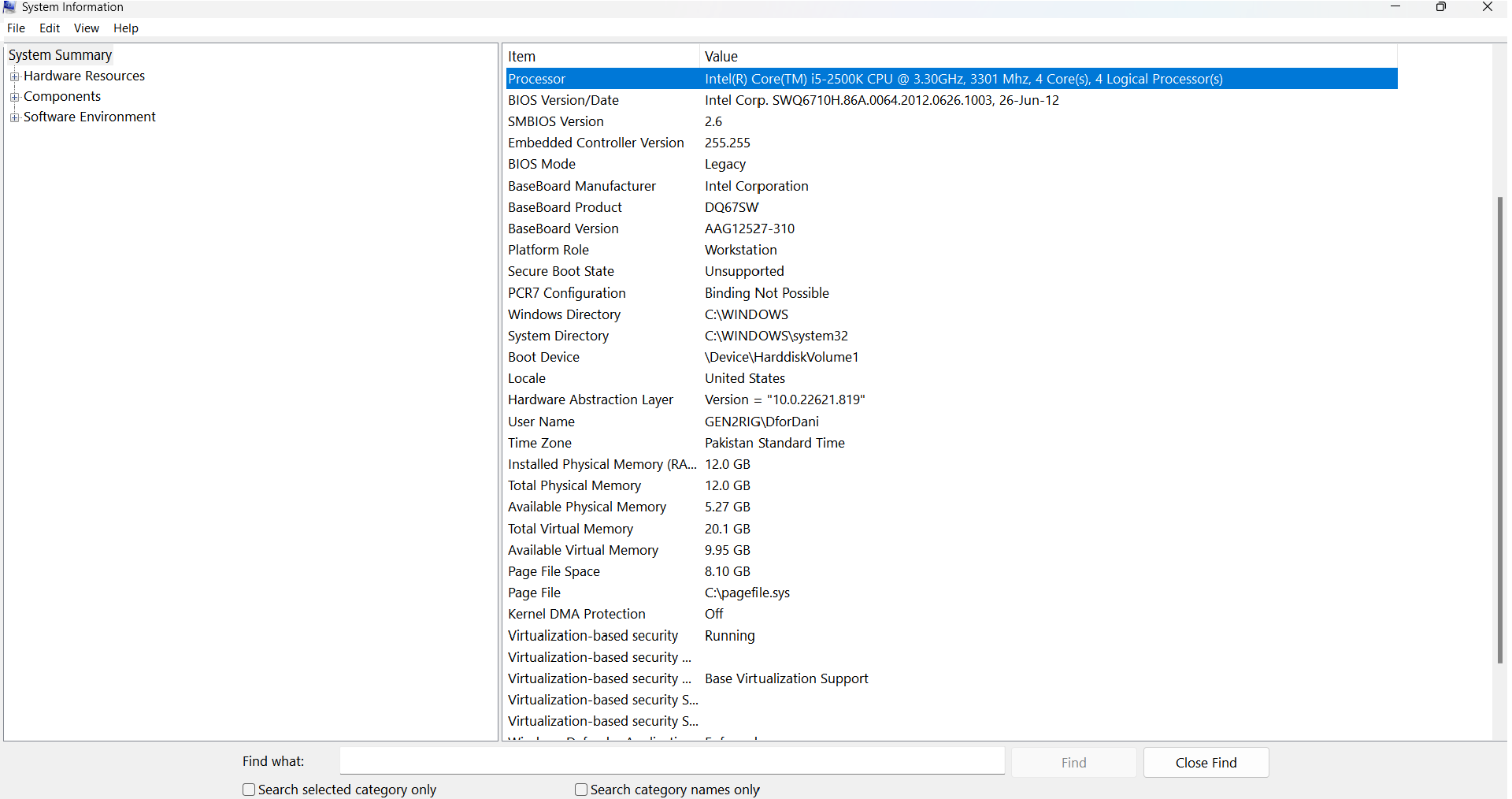Select the Software Environment tree item
The height and width of the screenshot is (799, 1512).
coord(90,117)
